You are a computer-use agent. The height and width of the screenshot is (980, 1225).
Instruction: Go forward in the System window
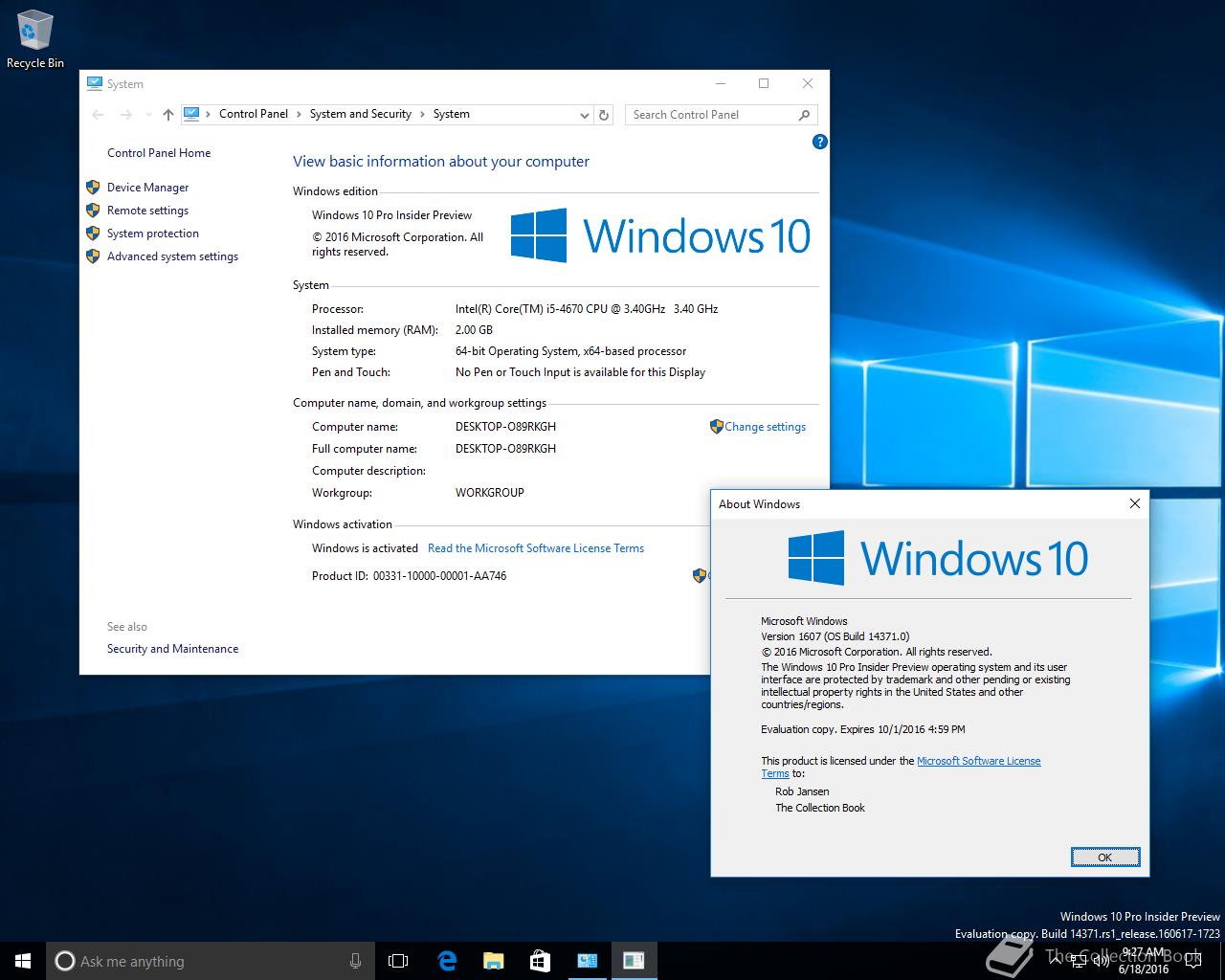click(x=126, y=115)
